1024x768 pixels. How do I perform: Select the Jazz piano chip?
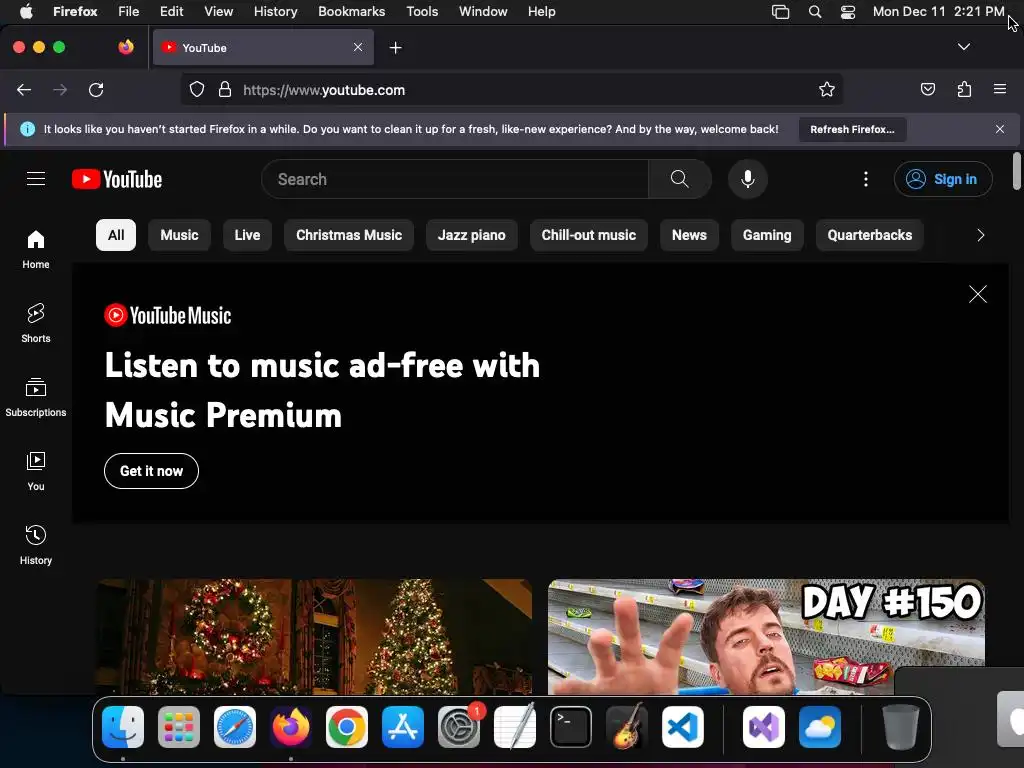click(x=472, y=235)
